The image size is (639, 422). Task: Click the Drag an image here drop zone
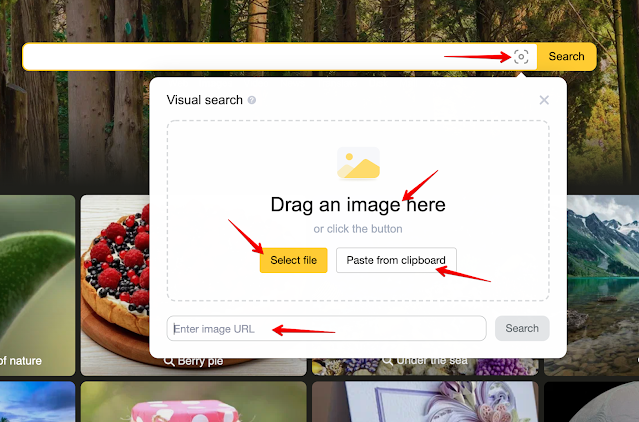pos(358,211)
